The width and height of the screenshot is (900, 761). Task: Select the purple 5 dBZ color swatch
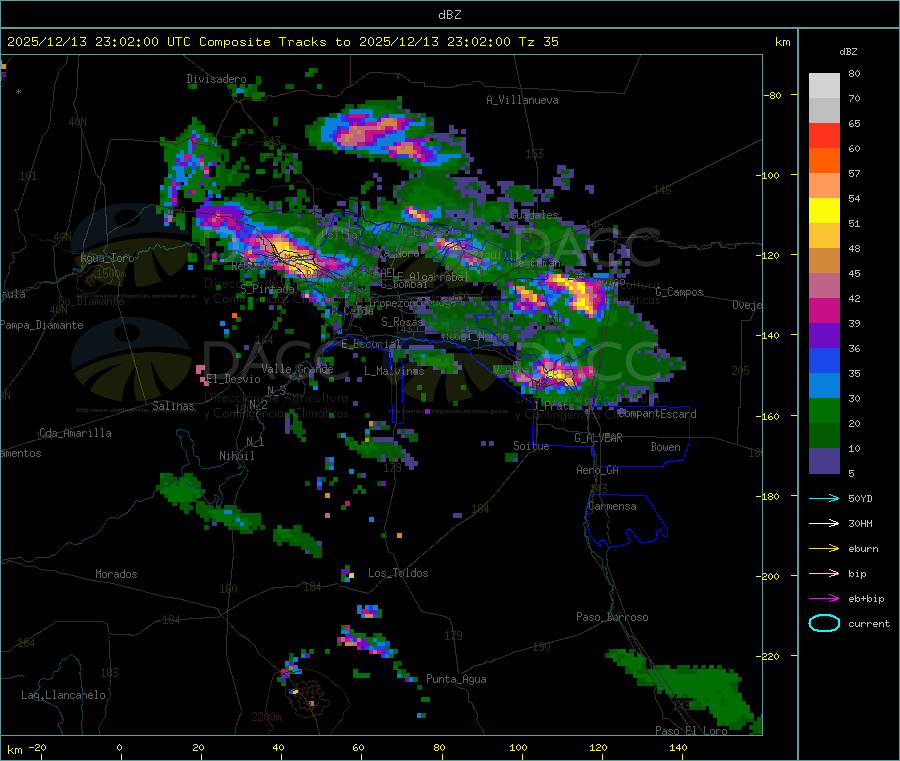[x=824, y=461]
